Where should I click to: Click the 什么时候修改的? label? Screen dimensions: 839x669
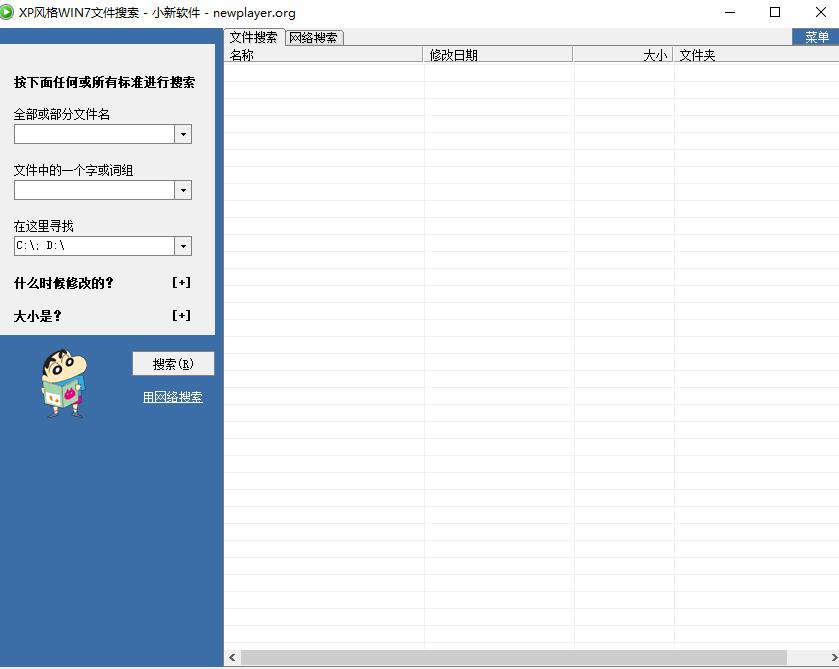[64, 283]
